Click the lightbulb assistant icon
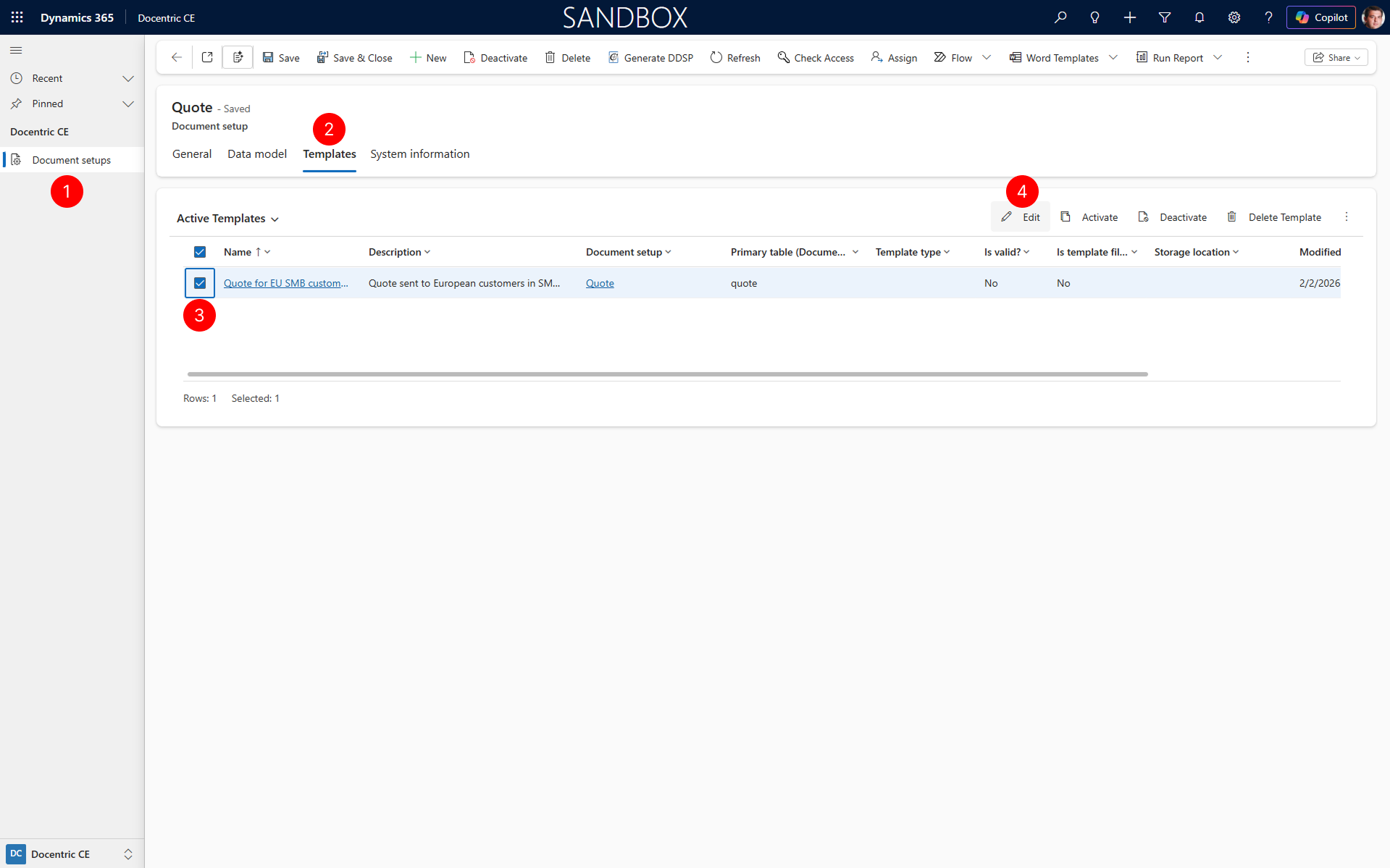1390x868 pixels. tap(1095, 17)
